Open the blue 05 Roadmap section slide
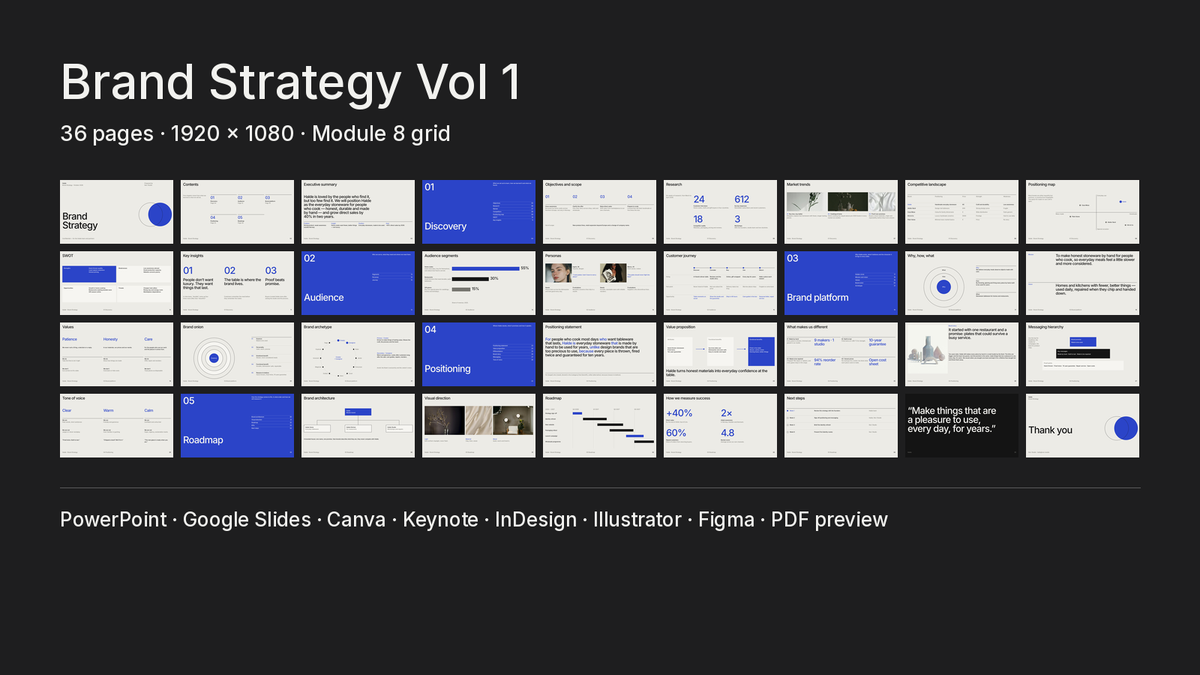Viewport: 1200px width, 675px height. (237, 425)
